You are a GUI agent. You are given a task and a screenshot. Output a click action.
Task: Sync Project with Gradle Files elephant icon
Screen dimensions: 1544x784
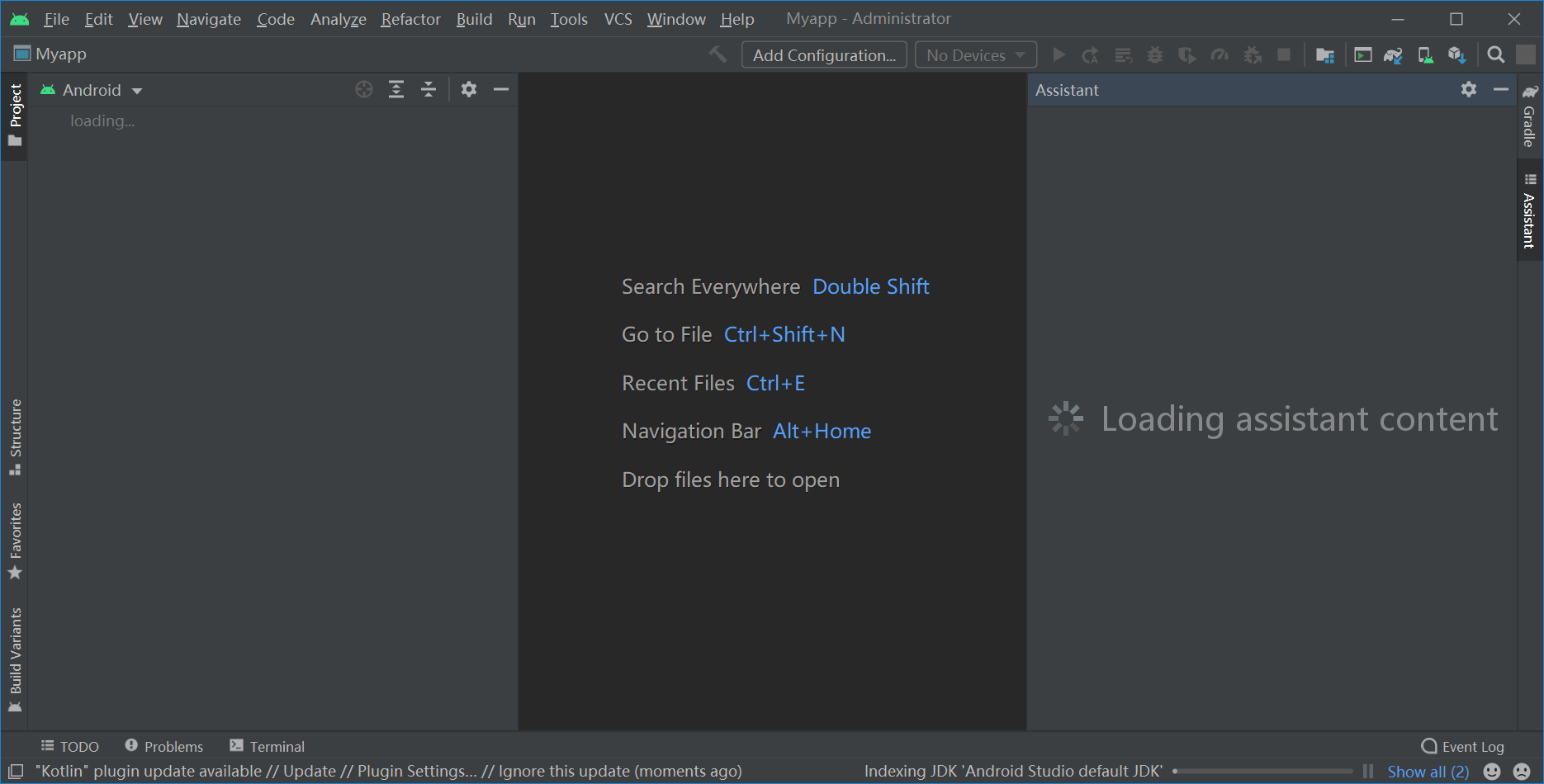click(x=1393, y=55)
